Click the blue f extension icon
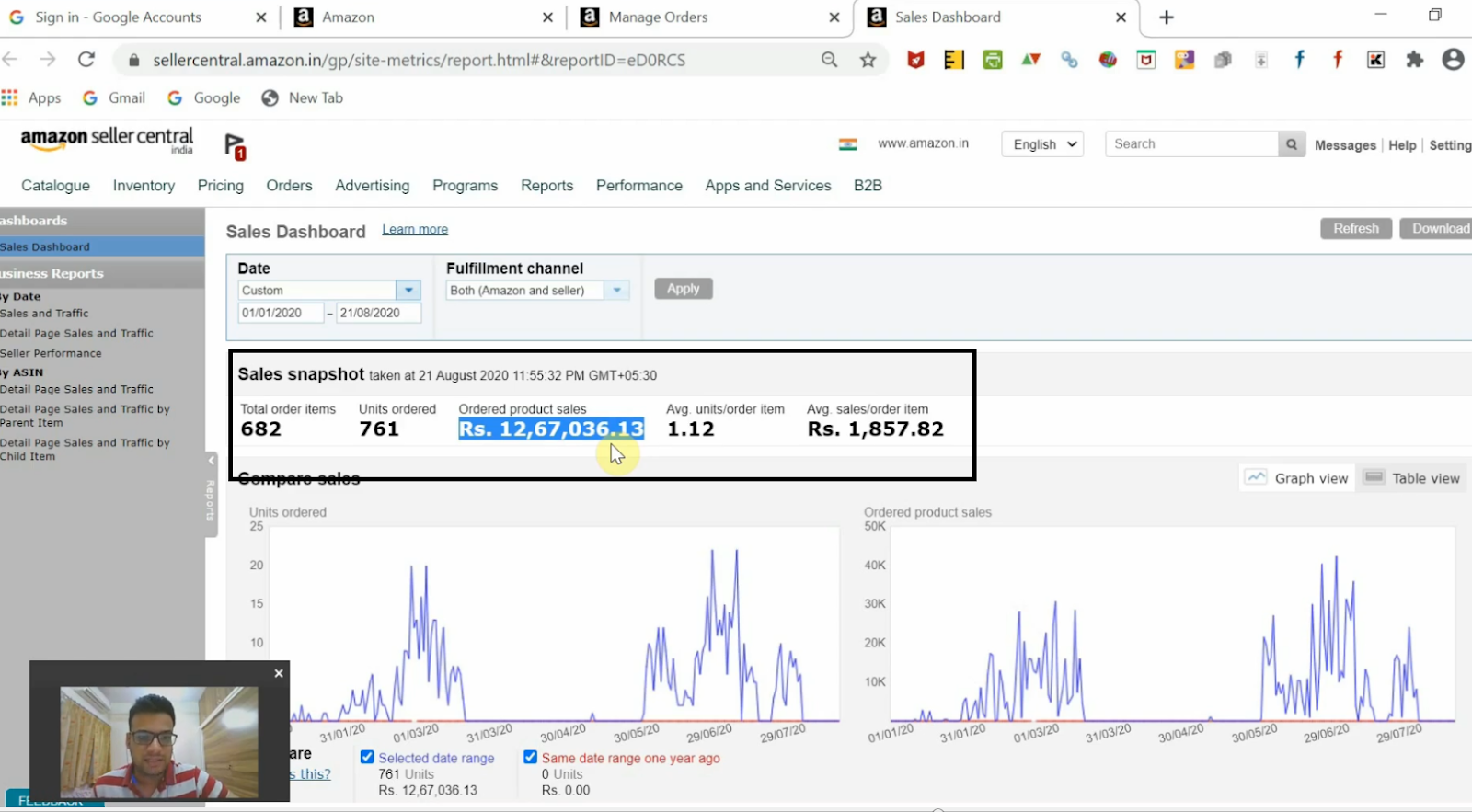Image resolution: width=1472 pixels, height=812 pixels. coord(1299,60)
